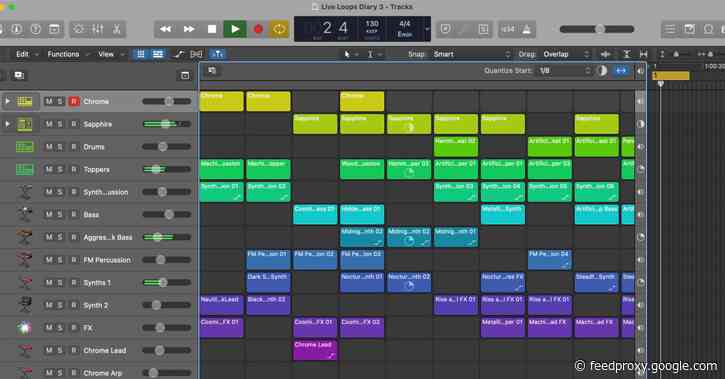
Task: Show the Mixer using the faders icon
Action: [x=98, y=29]
